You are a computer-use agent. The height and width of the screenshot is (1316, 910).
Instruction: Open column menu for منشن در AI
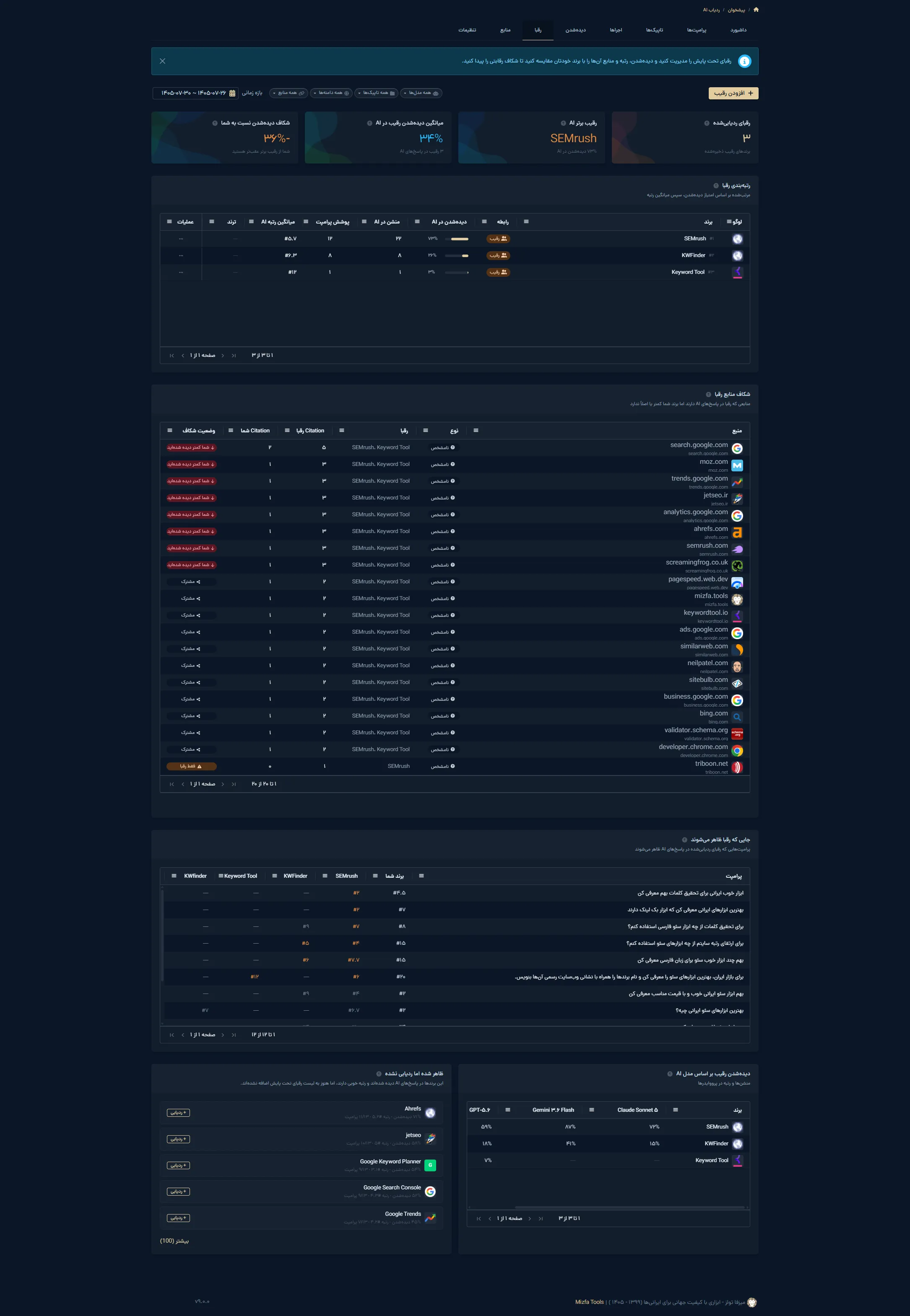364,222
